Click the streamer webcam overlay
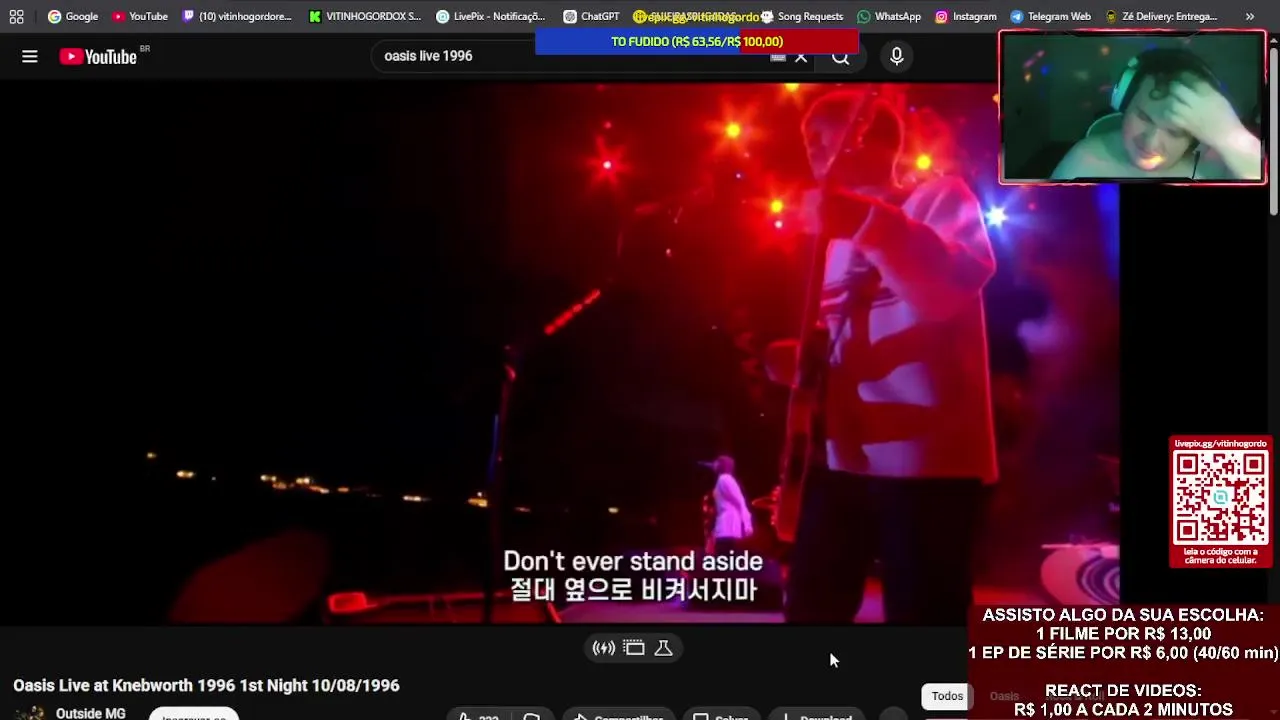 coord(1132,107)
